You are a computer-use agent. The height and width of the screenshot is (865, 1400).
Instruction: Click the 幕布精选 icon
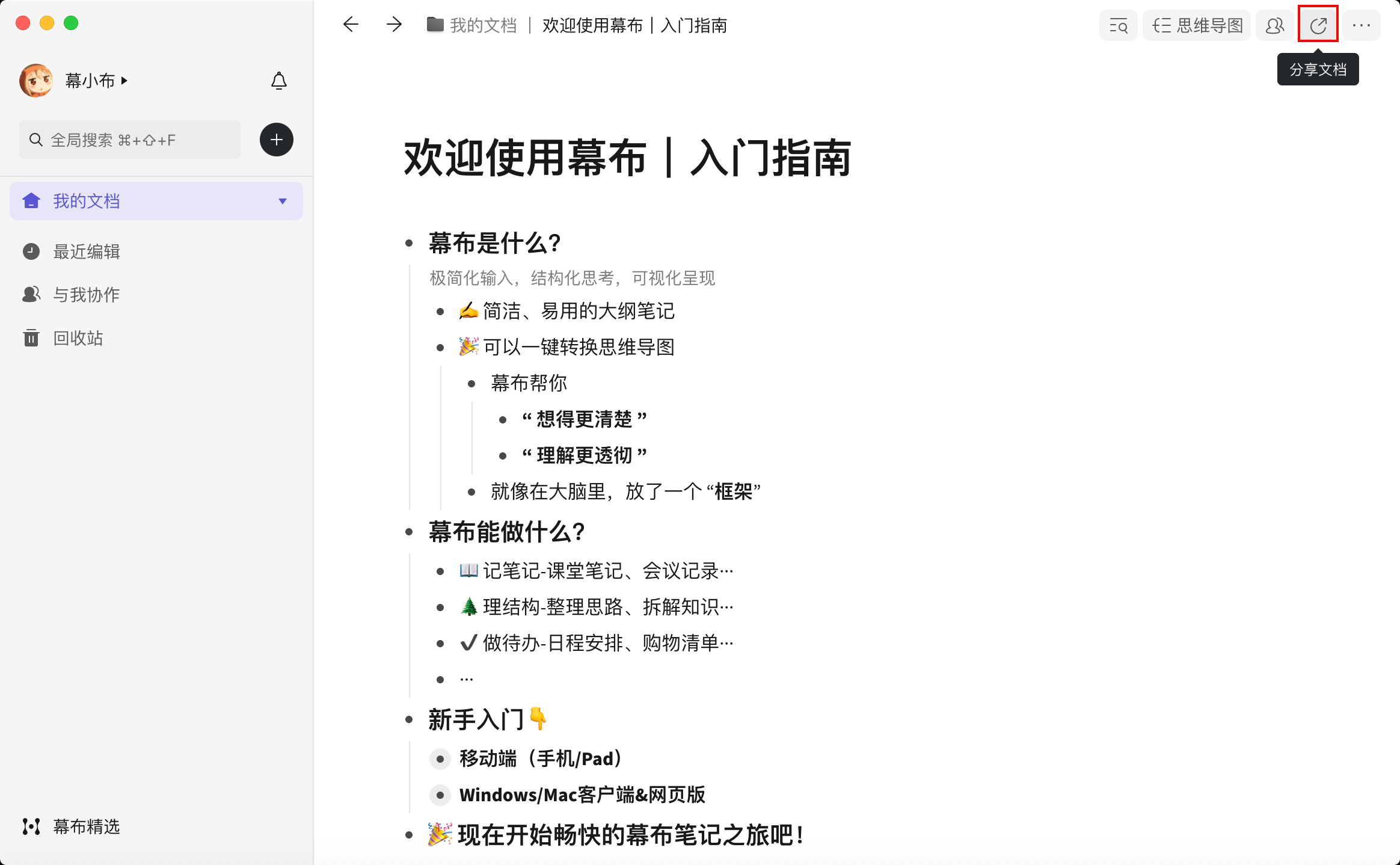coord(31,827)
